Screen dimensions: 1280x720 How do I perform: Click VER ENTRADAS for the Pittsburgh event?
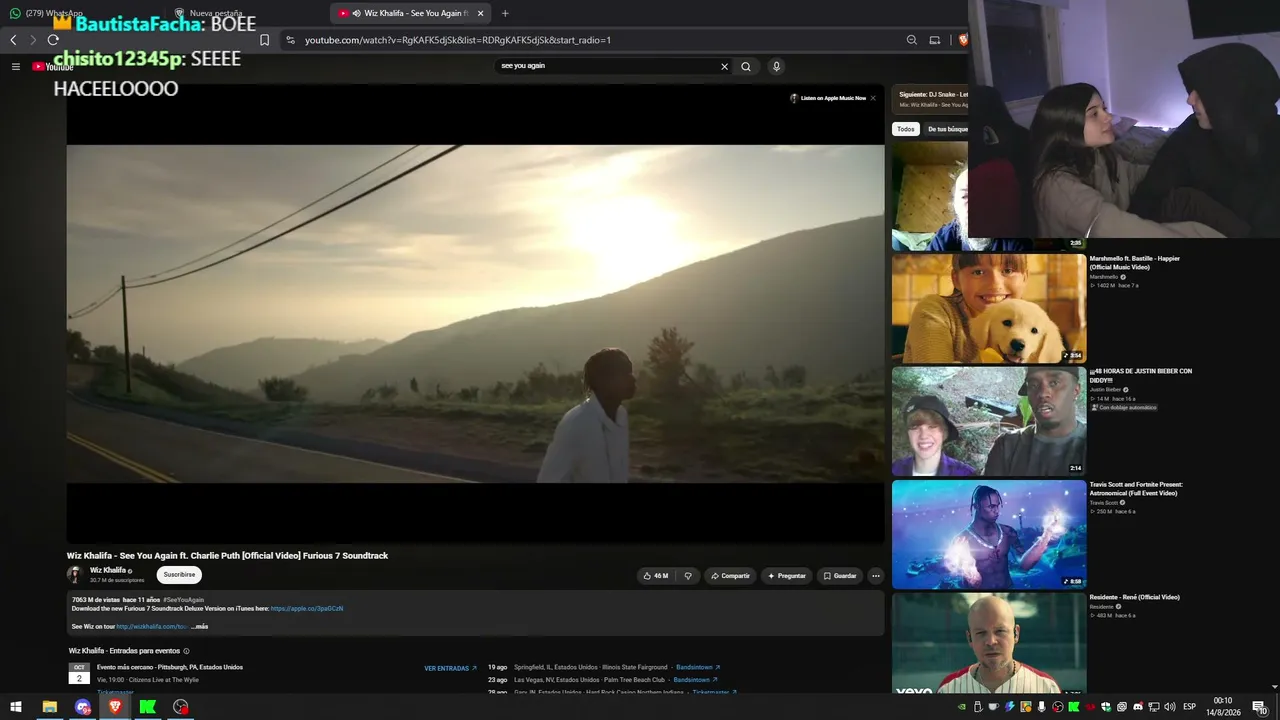coord(450,668)
